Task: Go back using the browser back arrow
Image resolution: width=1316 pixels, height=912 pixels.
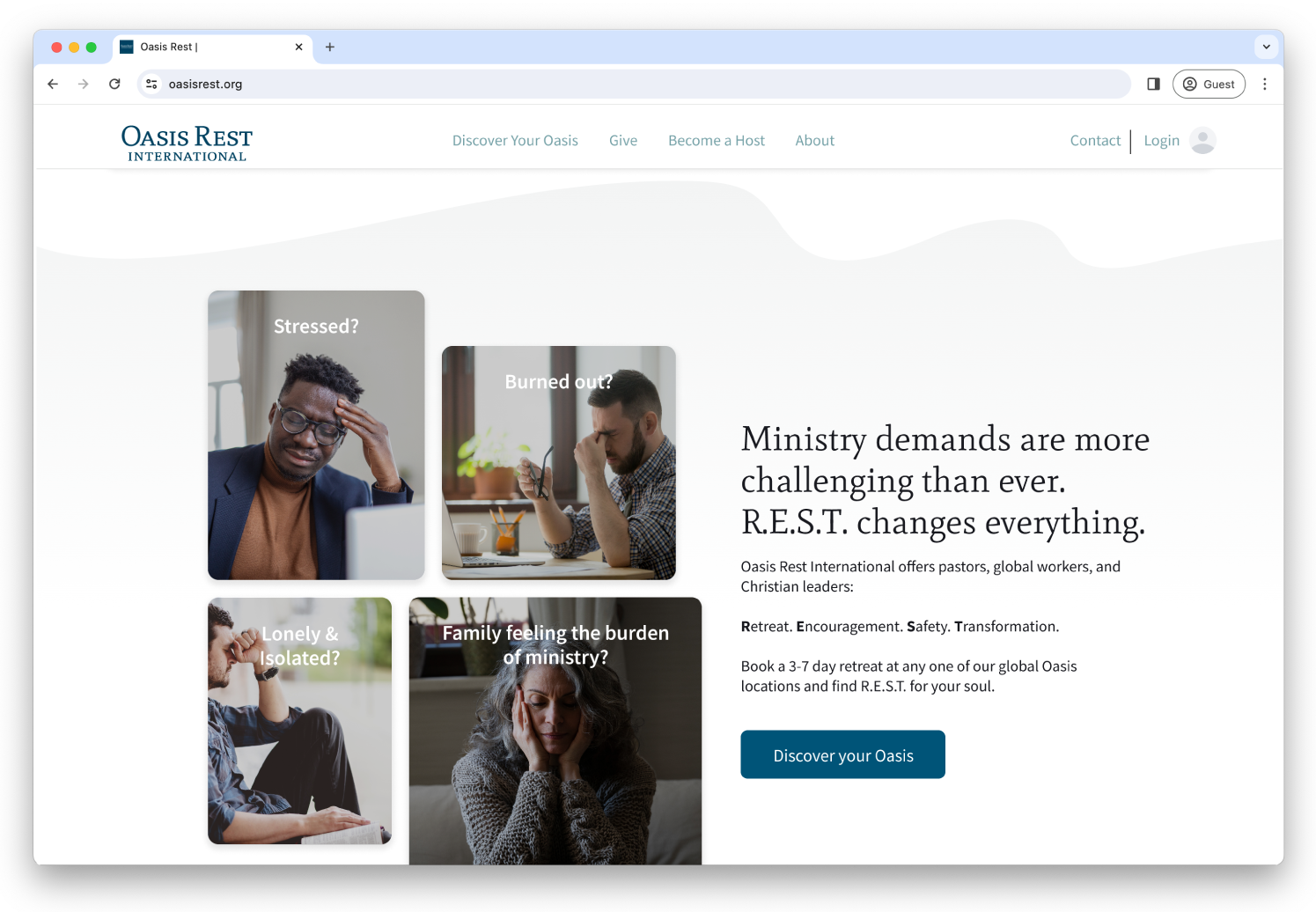Action: [53, 85]
